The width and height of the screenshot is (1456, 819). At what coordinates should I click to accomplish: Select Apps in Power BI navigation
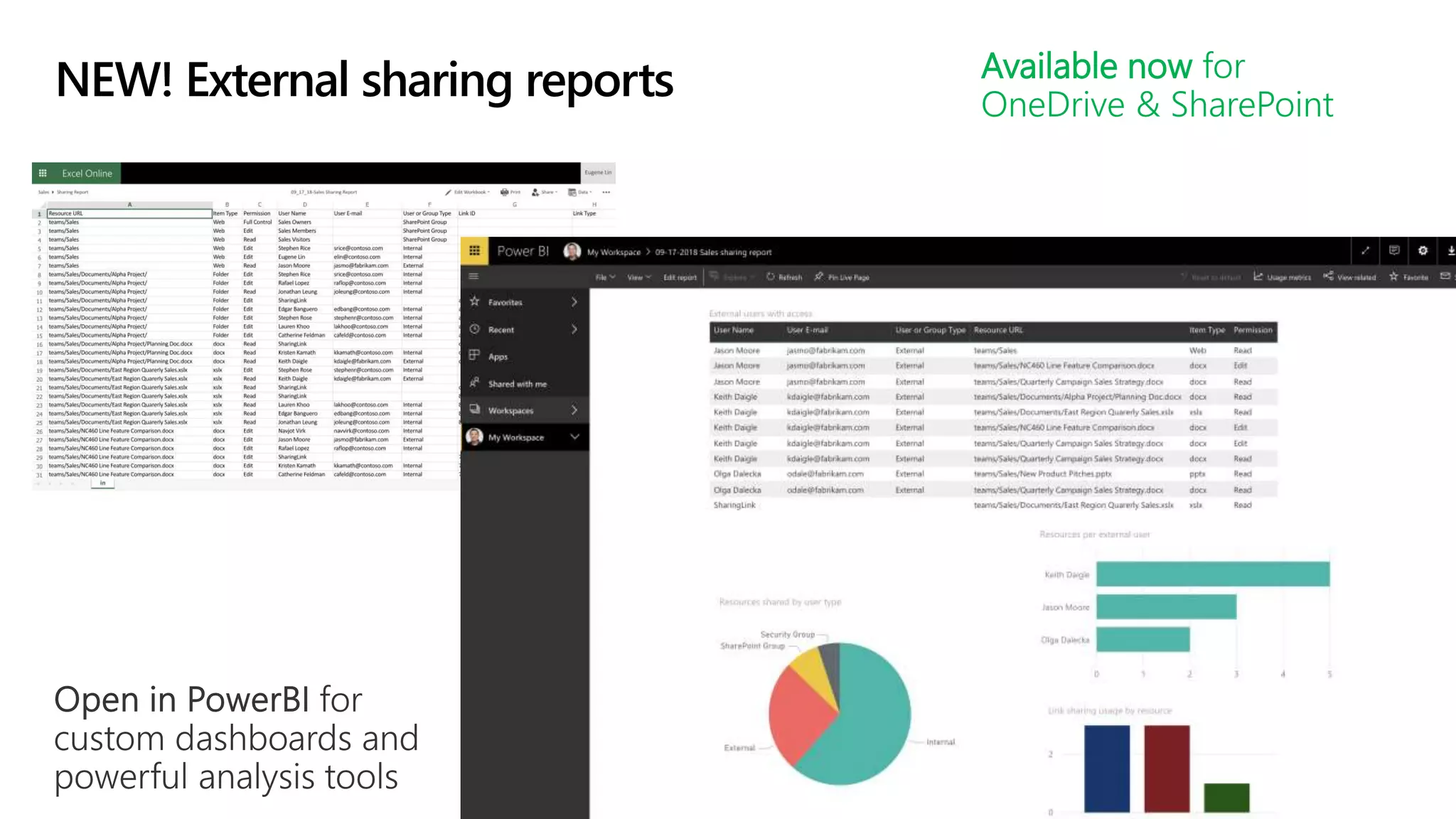(x=498, y=357)
